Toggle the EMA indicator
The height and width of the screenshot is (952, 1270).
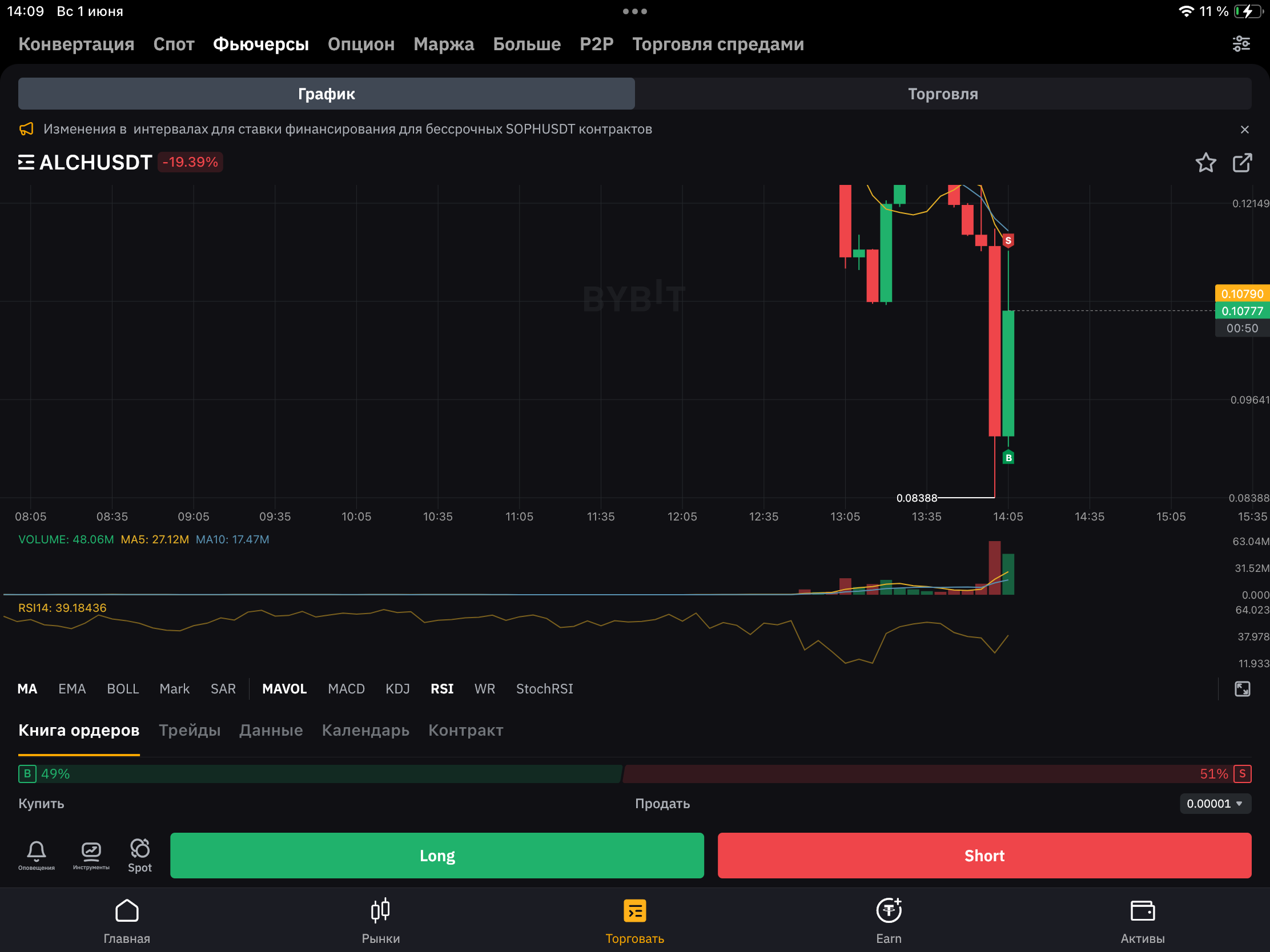point(72,689)
